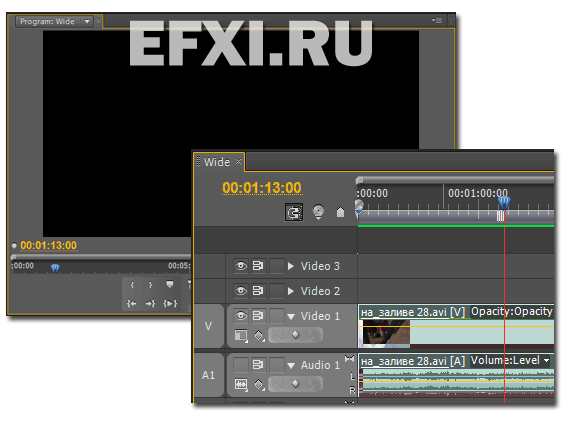Toggle A1 source patch for Audio 1

(x=209, y=375)
